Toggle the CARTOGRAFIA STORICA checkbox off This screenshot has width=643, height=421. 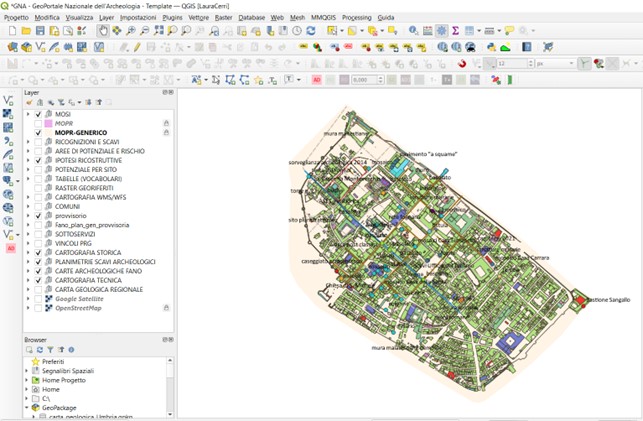38,253
